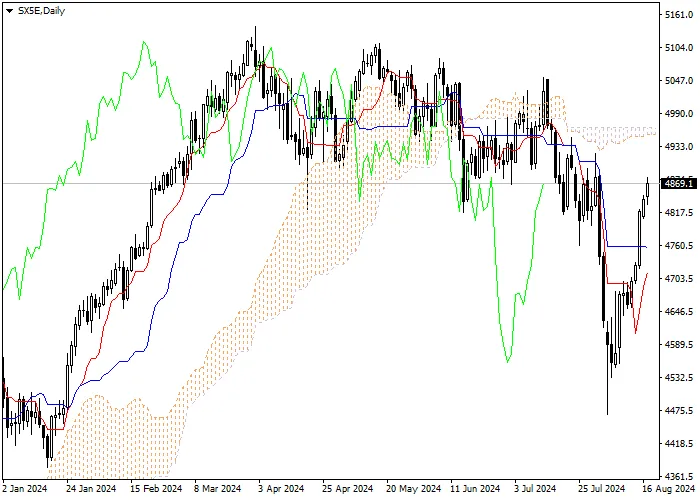Click the 4990.0 price axis label
The width and height of the screenshot is (700, 500).
pos(679,114)
